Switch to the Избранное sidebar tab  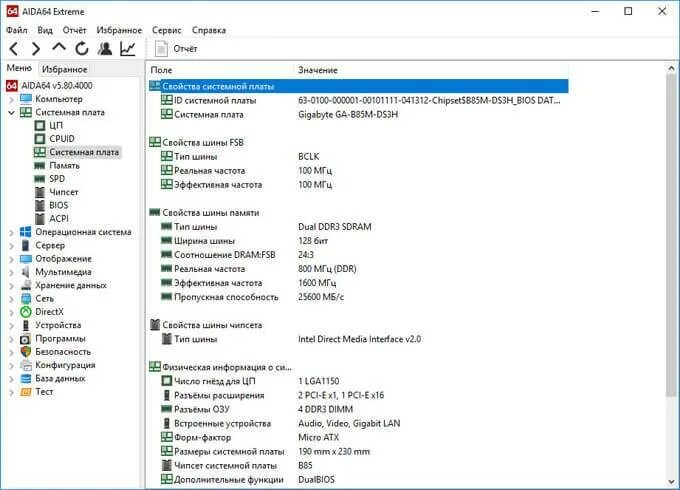point(65,69)
